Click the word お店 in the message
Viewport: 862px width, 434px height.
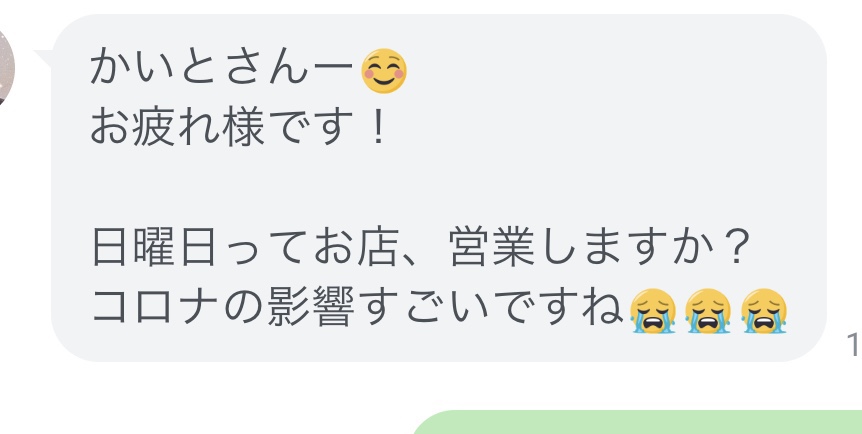pos(356,250)
